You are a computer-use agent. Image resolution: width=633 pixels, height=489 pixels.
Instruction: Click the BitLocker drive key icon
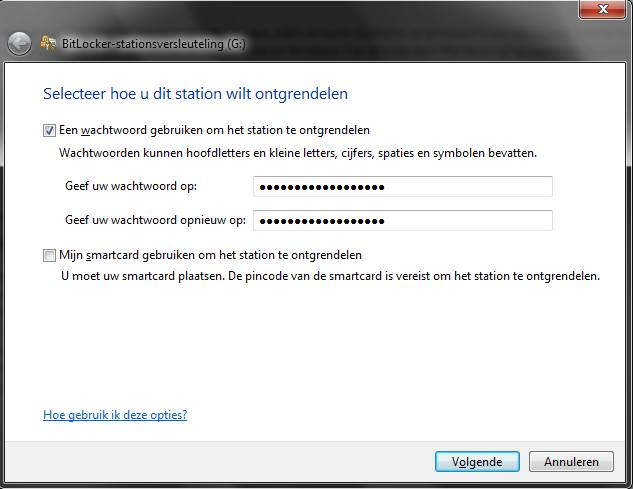48,43
